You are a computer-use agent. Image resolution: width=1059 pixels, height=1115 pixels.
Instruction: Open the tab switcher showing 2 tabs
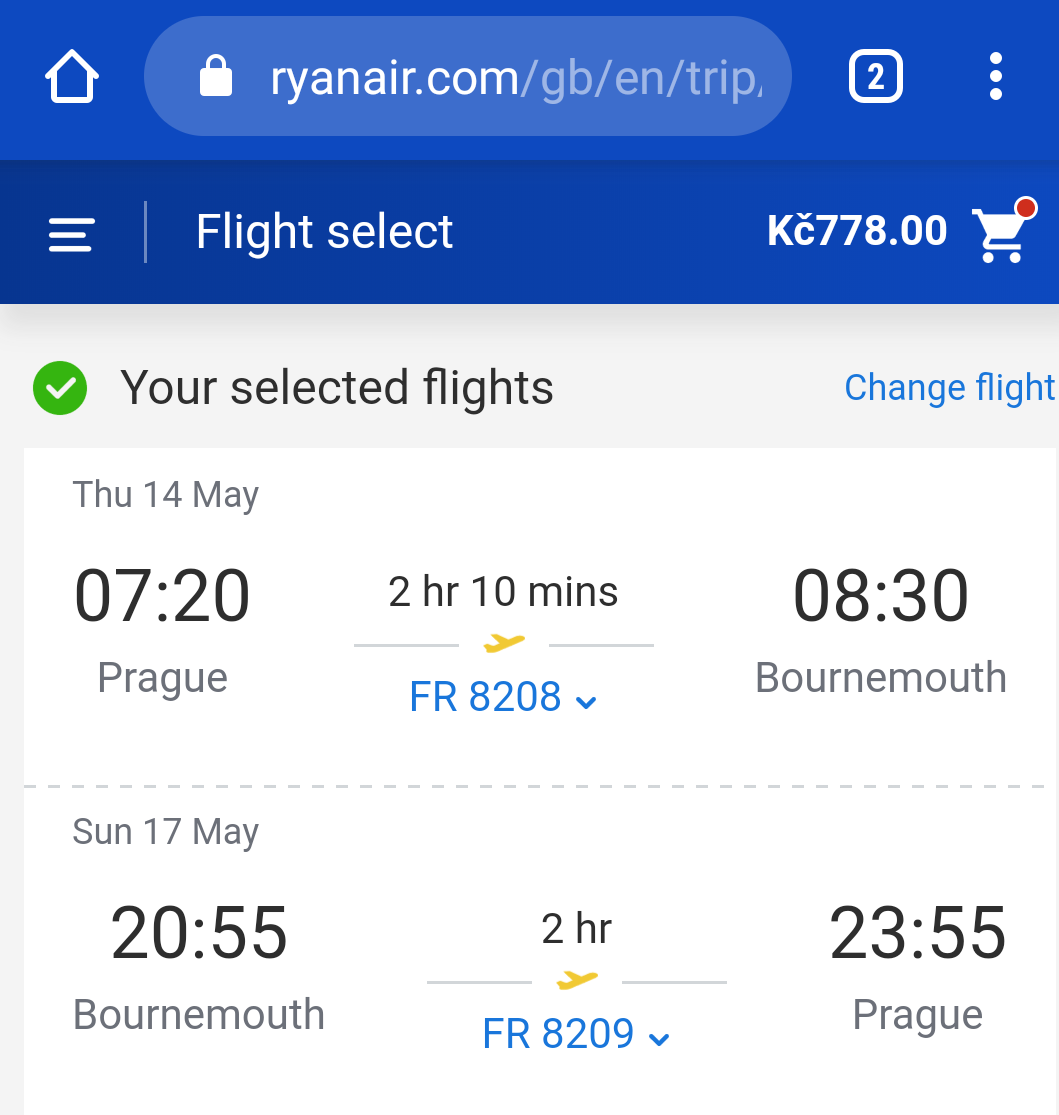tap(876, 76)
